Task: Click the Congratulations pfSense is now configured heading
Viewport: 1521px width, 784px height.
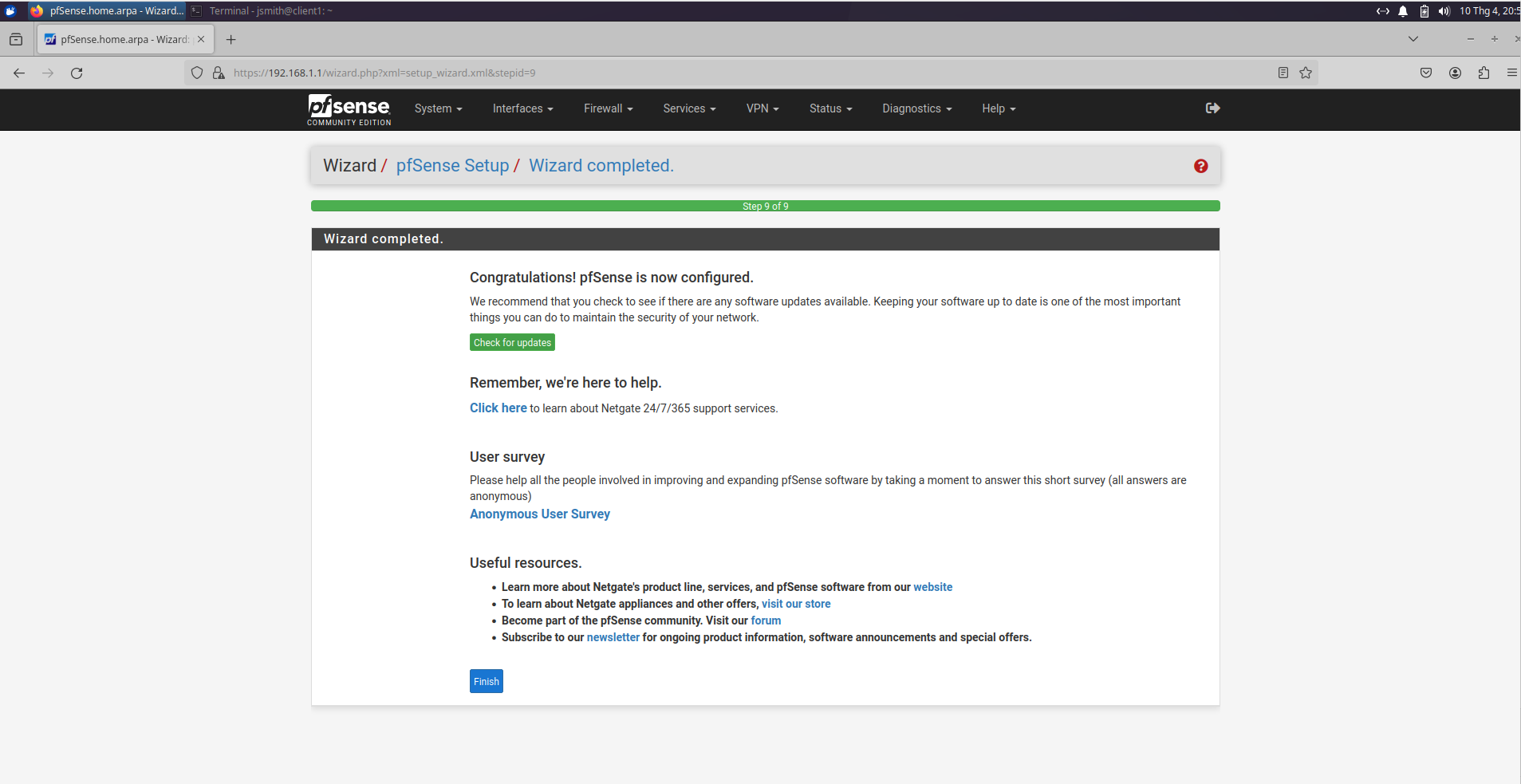Action: click(x=611, y=277)
